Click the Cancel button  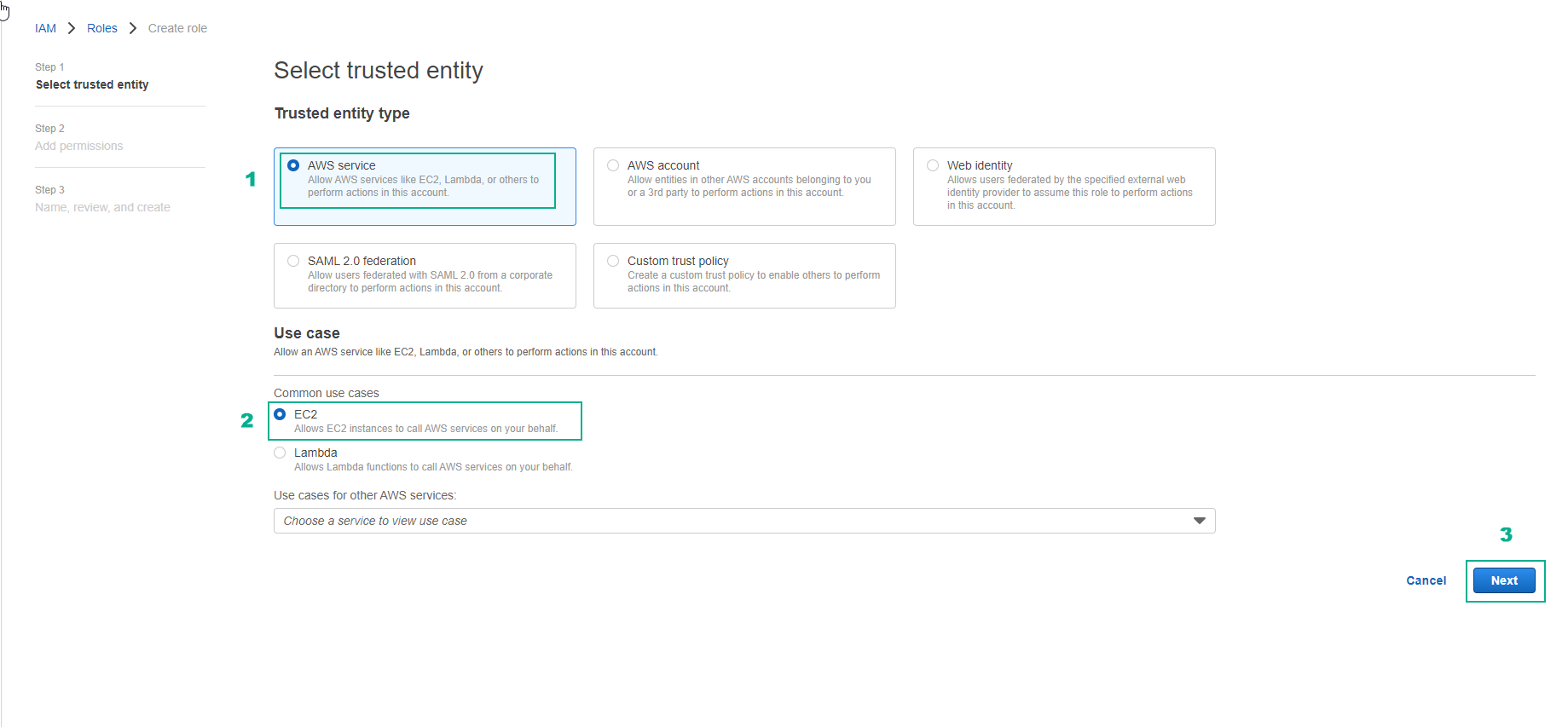click(1426, 580)
